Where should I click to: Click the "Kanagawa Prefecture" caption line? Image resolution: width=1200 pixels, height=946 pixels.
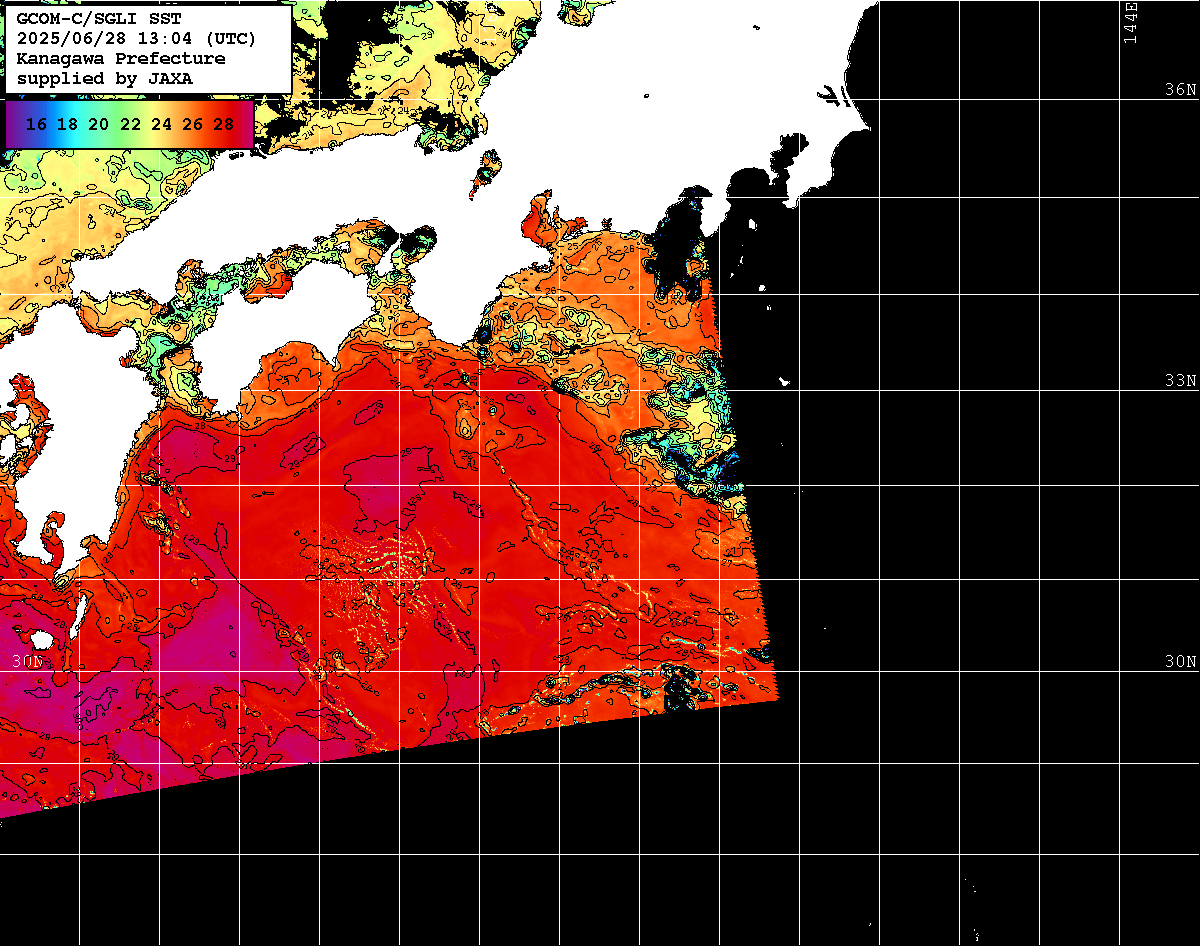coord(121,59)
